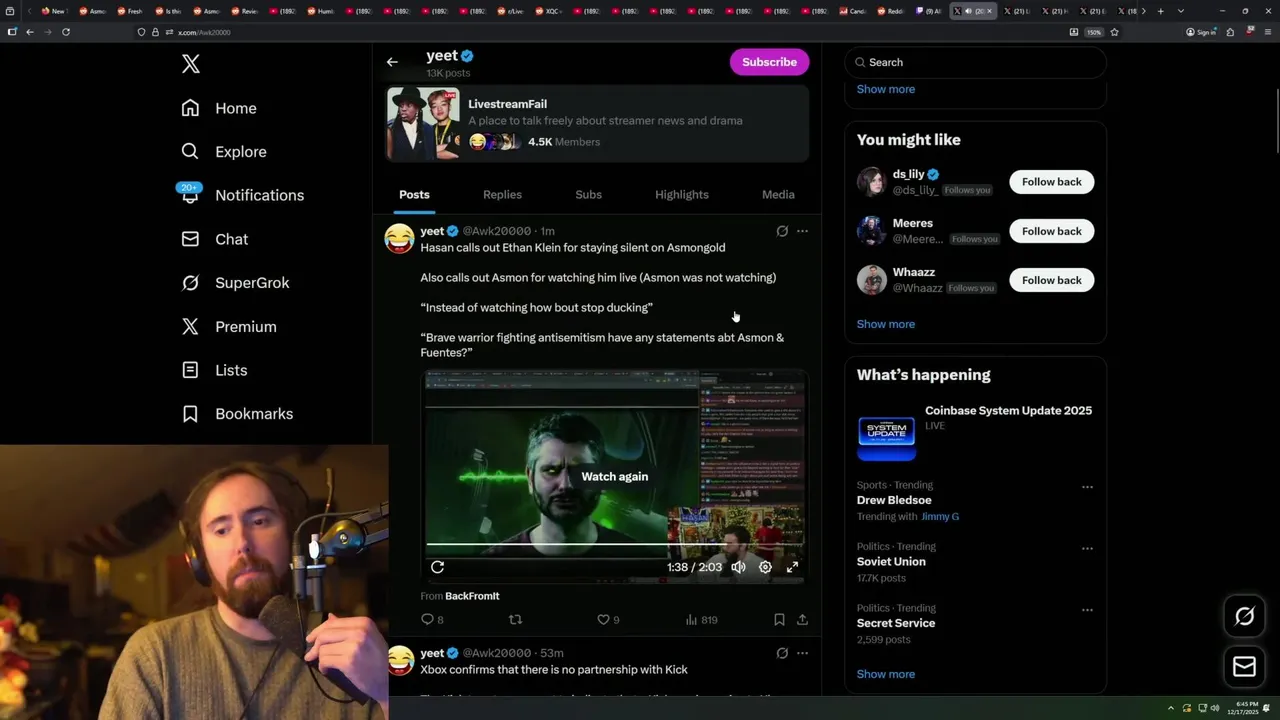Click the video replay icon
The width and height of the screenshot is (1280, 720).
437,567
